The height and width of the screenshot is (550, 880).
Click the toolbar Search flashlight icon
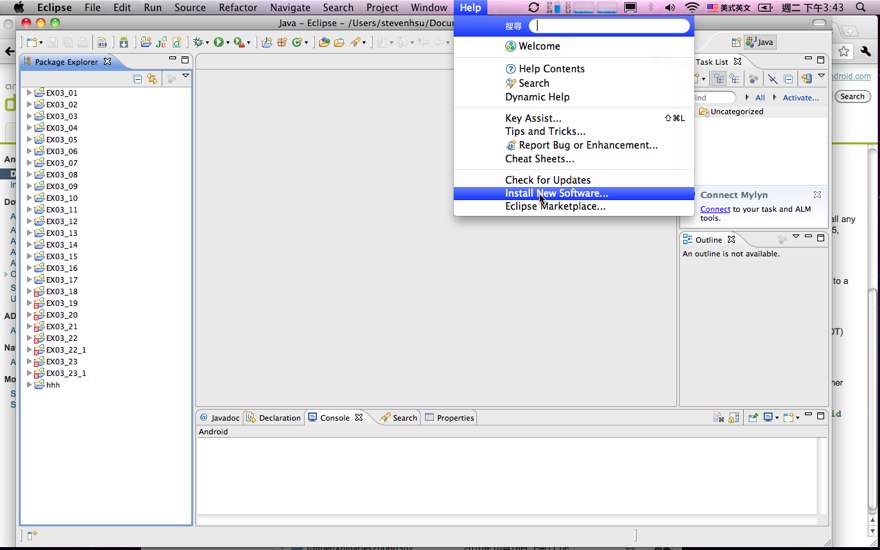(355, 42)
